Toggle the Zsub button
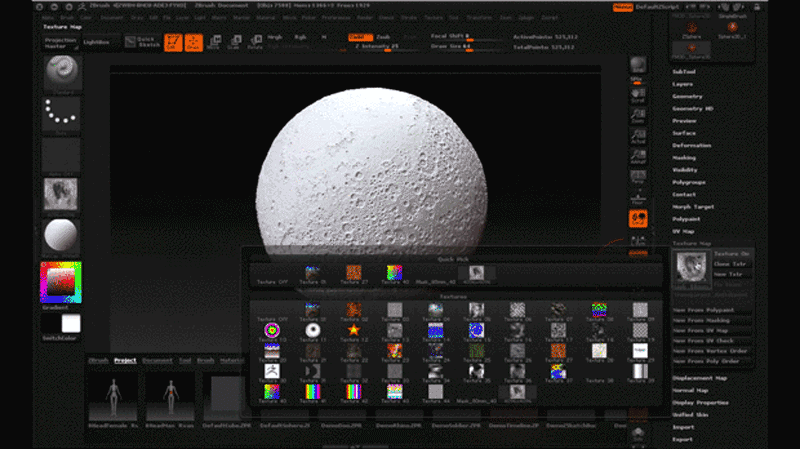This screenshot has height=449, width=800. [383, 37]
